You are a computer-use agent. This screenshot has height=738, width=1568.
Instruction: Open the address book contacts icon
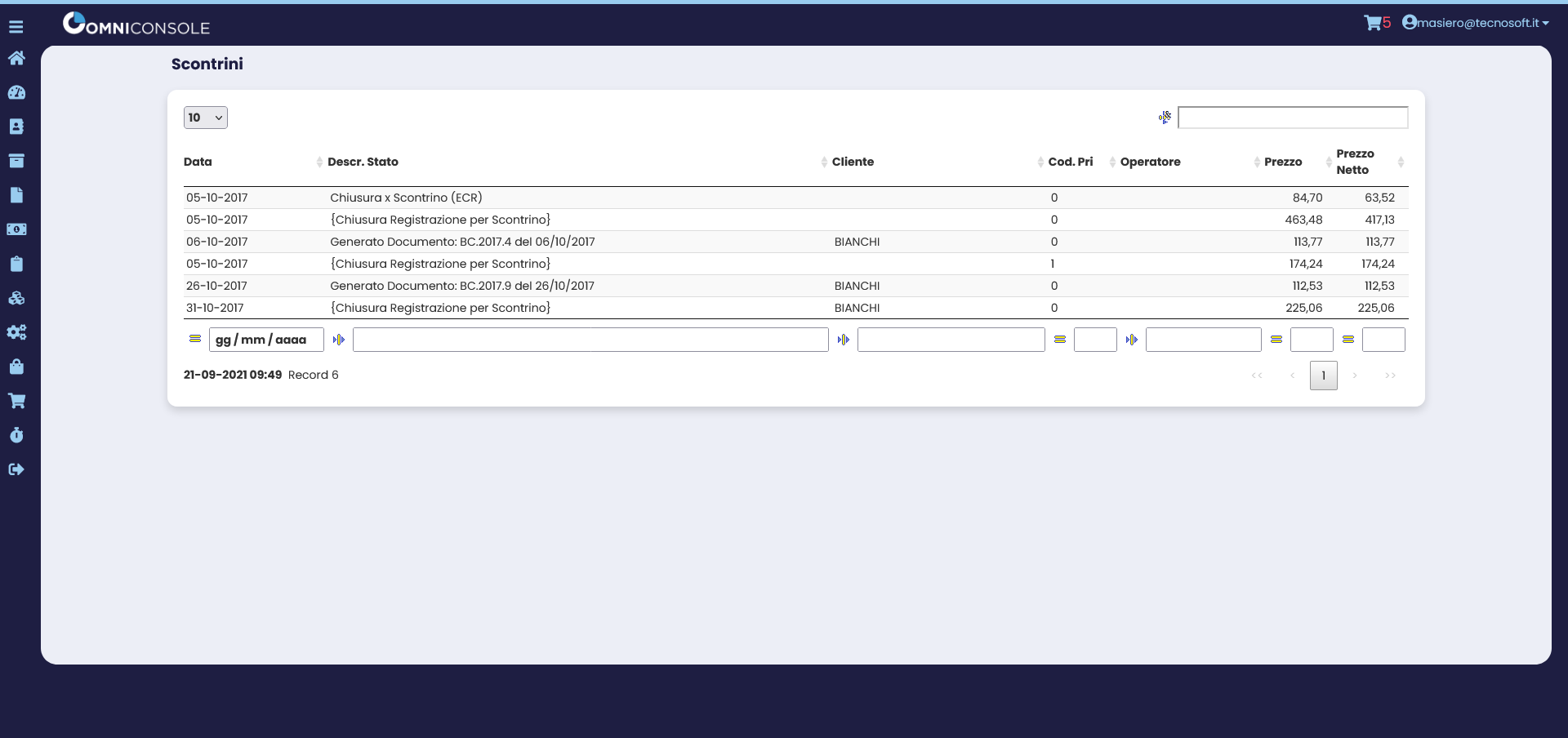[x=16, y=127]
